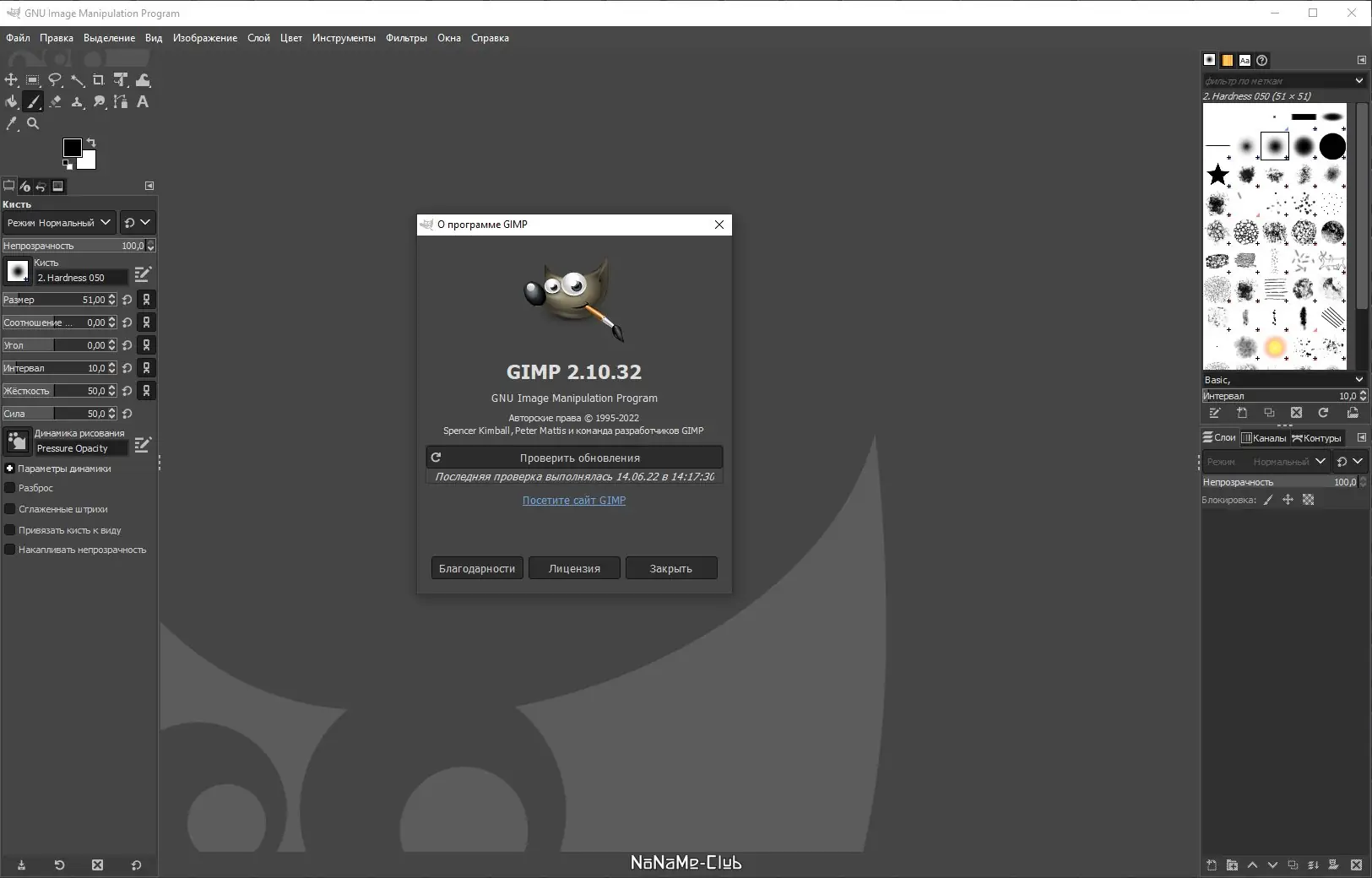Swap foreground and background colors
Viewport: 1372px width, 878px height.
(91, 142)
